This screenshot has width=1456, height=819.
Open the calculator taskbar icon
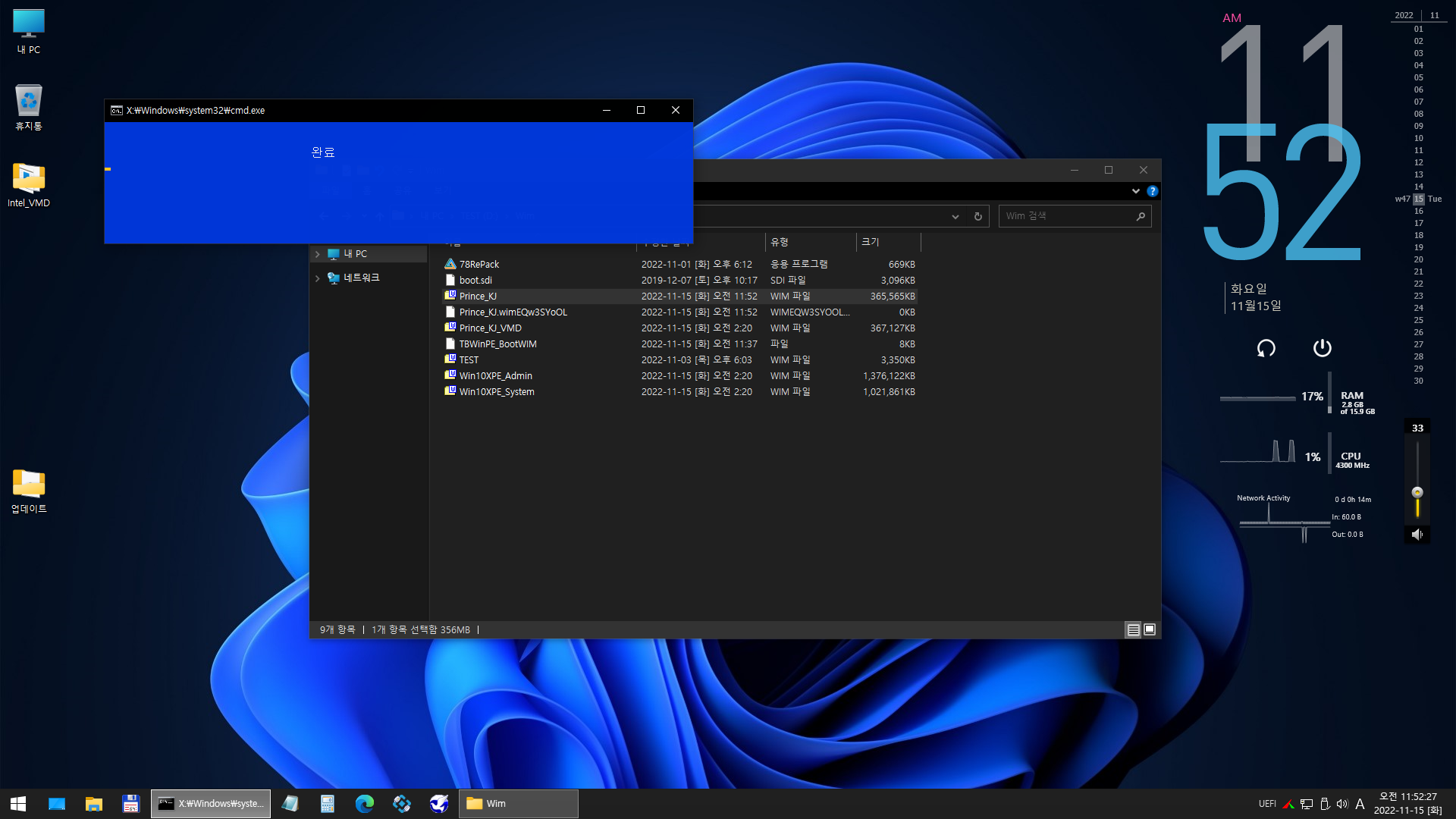328,804
